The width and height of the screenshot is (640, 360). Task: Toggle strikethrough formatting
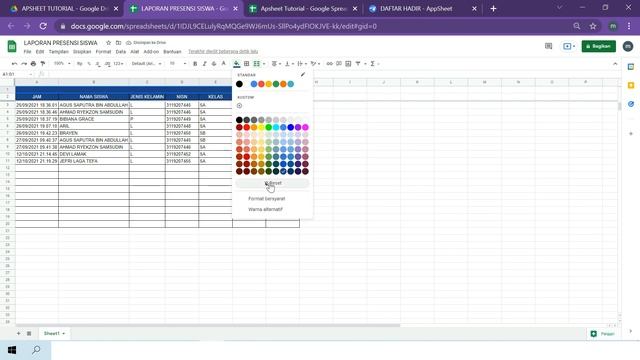pos(214,64)
